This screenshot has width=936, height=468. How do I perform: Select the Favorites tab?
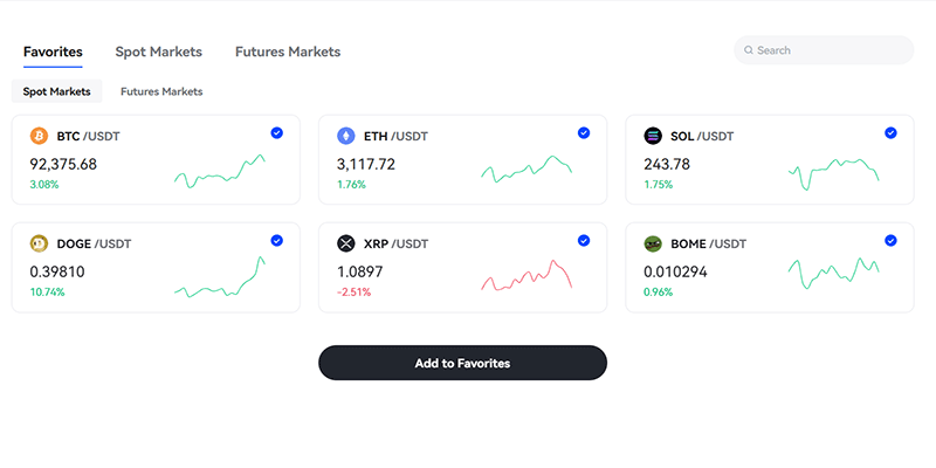[53, 52]
